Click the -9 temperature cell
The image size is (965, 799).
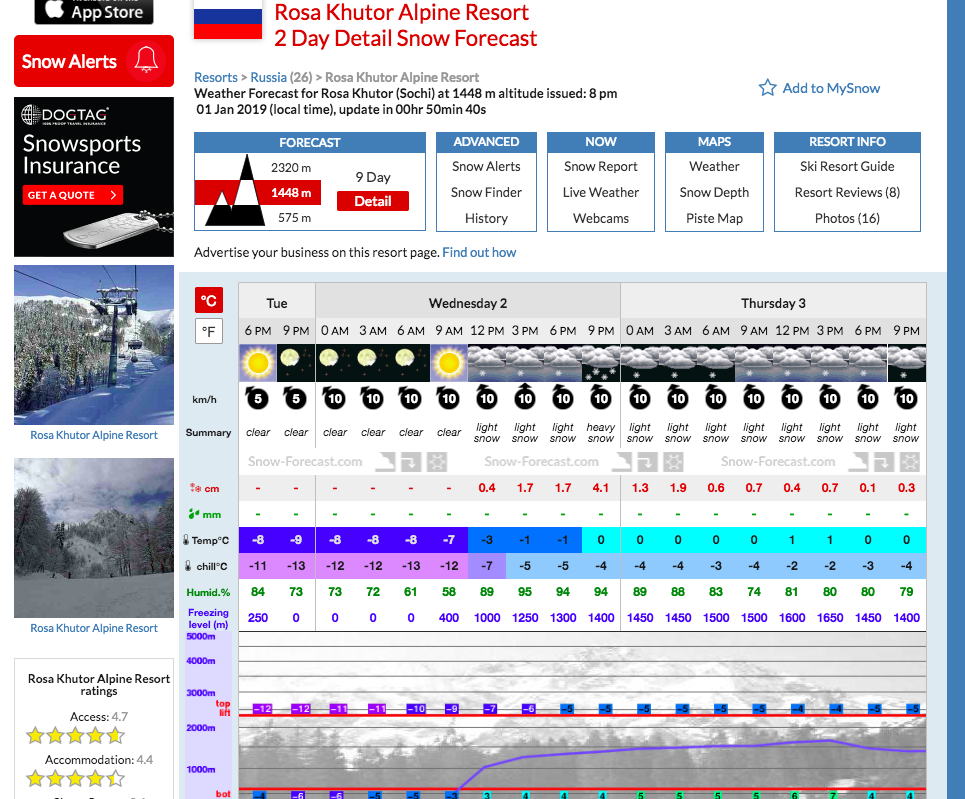[296, 540]
